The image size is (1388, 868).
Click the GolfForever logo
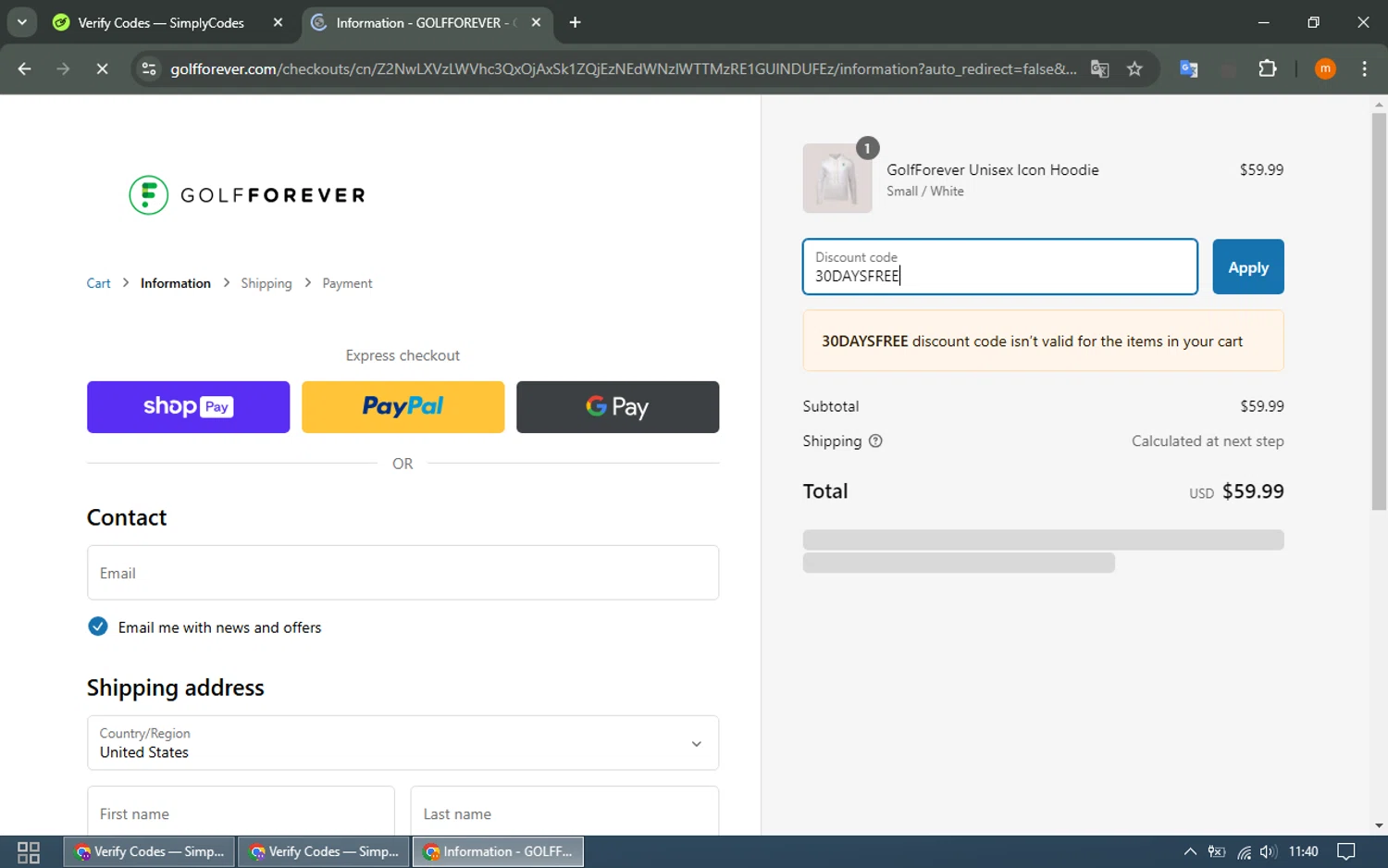247,195
